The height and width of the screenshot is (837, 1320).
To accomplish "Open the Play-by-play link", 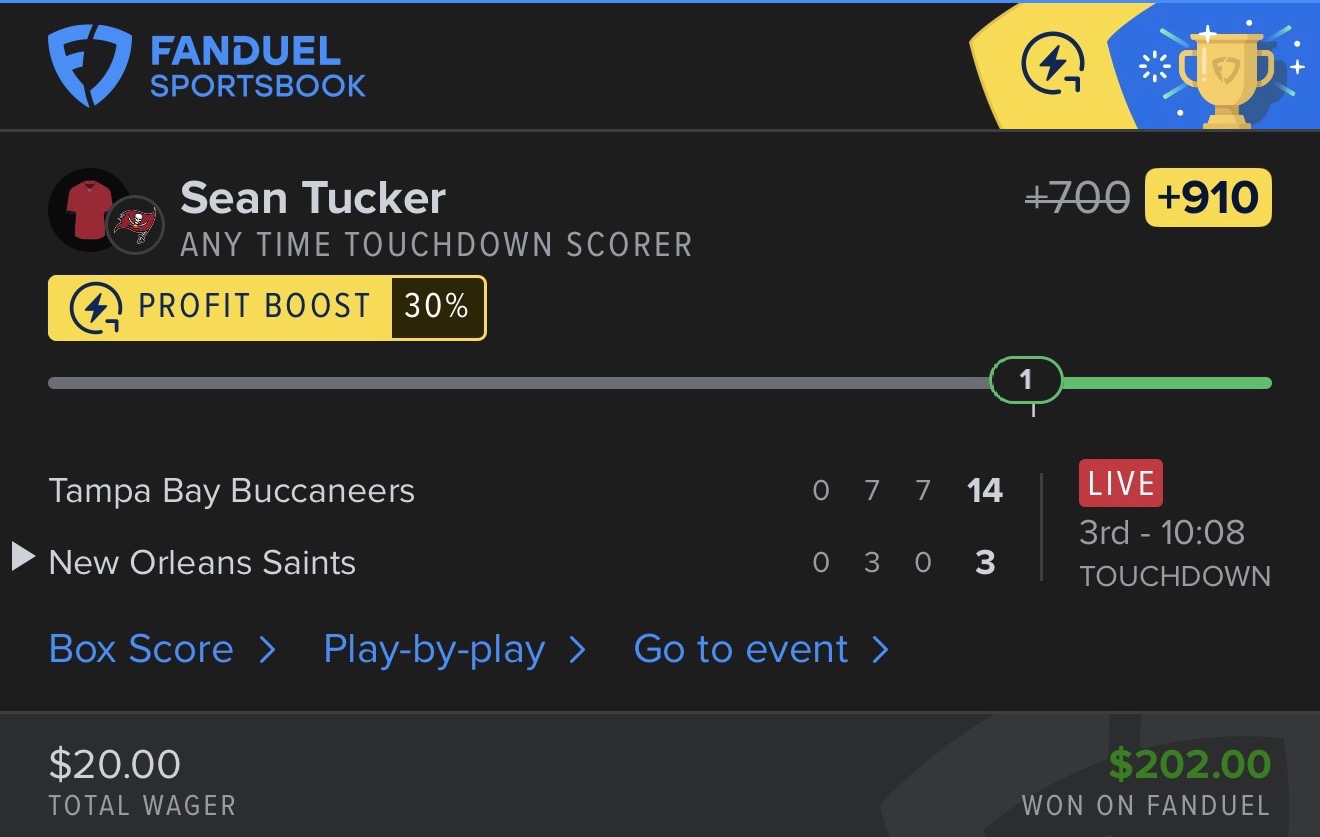I will (x=434, y=650).
